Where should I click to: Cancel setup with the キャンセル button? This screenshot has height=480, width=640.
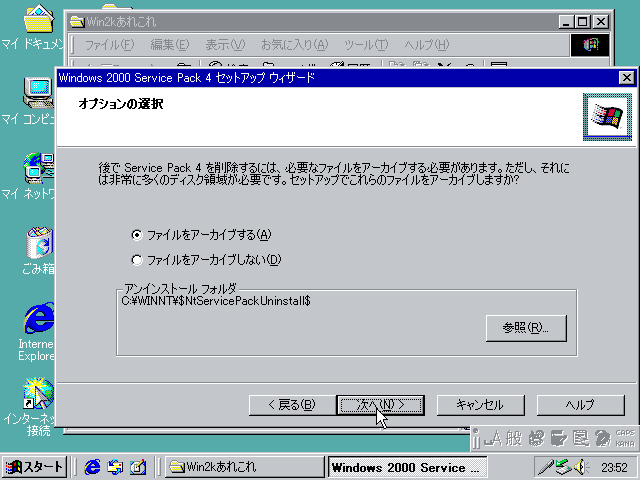coord(480,405)
